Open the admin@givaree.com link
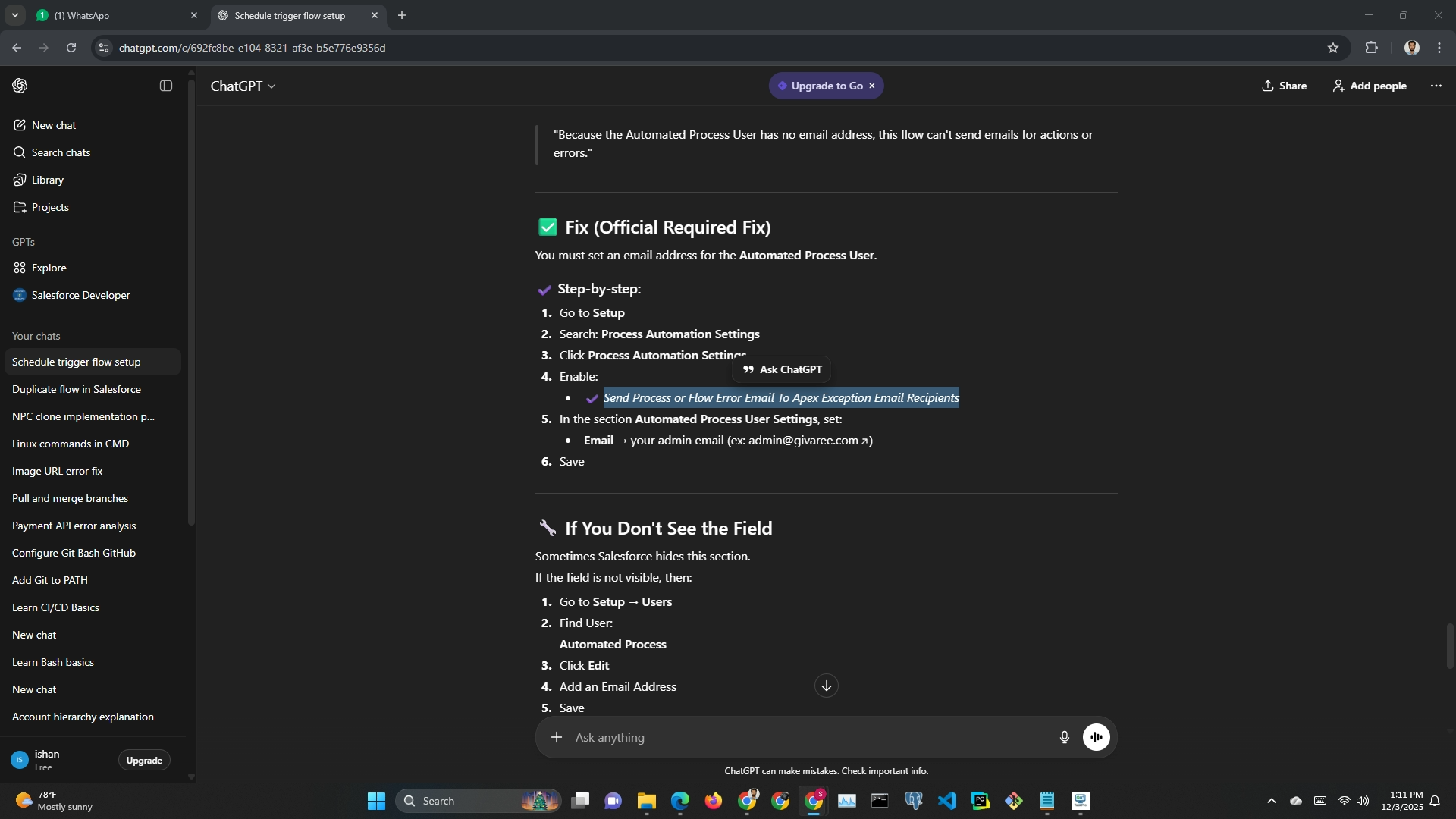 click(x=803, y=441)
